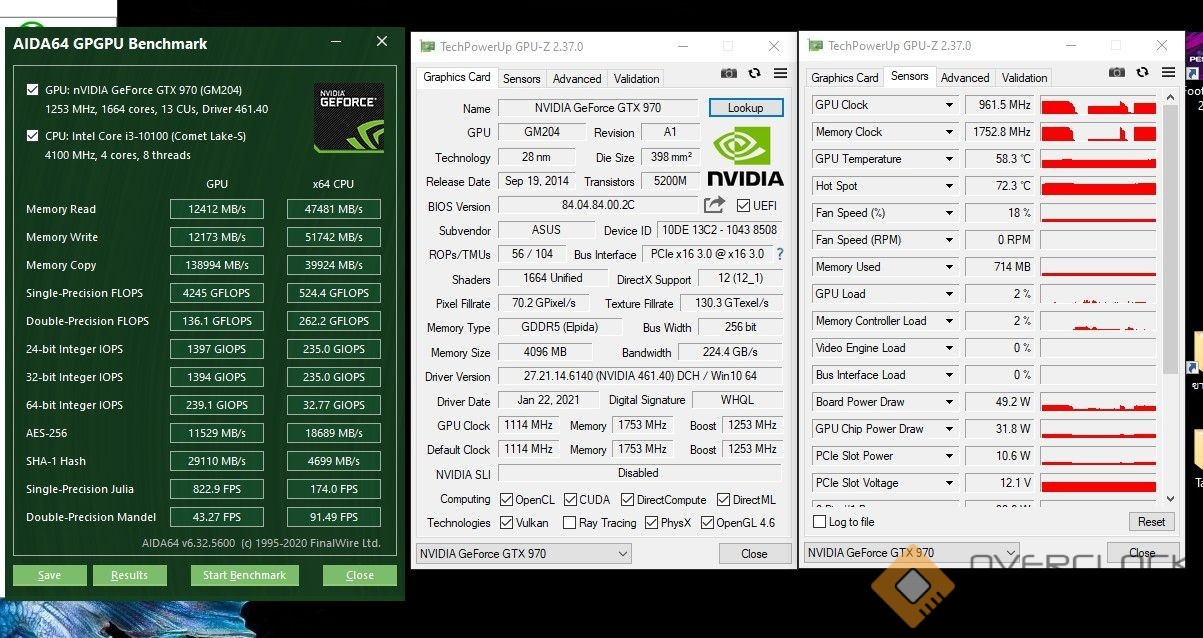Toggle OpenCL computing checkbox
The width and height of the screenshot is (1203, 638).
(505, 499)
